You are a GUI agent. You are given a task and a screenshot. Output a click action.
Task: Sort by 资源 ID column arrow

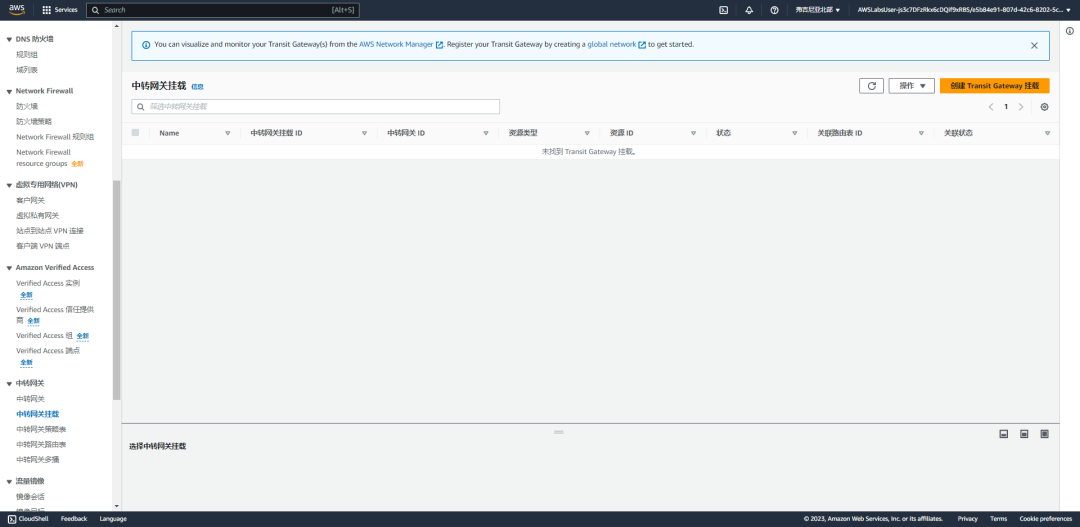pos(693,134)
